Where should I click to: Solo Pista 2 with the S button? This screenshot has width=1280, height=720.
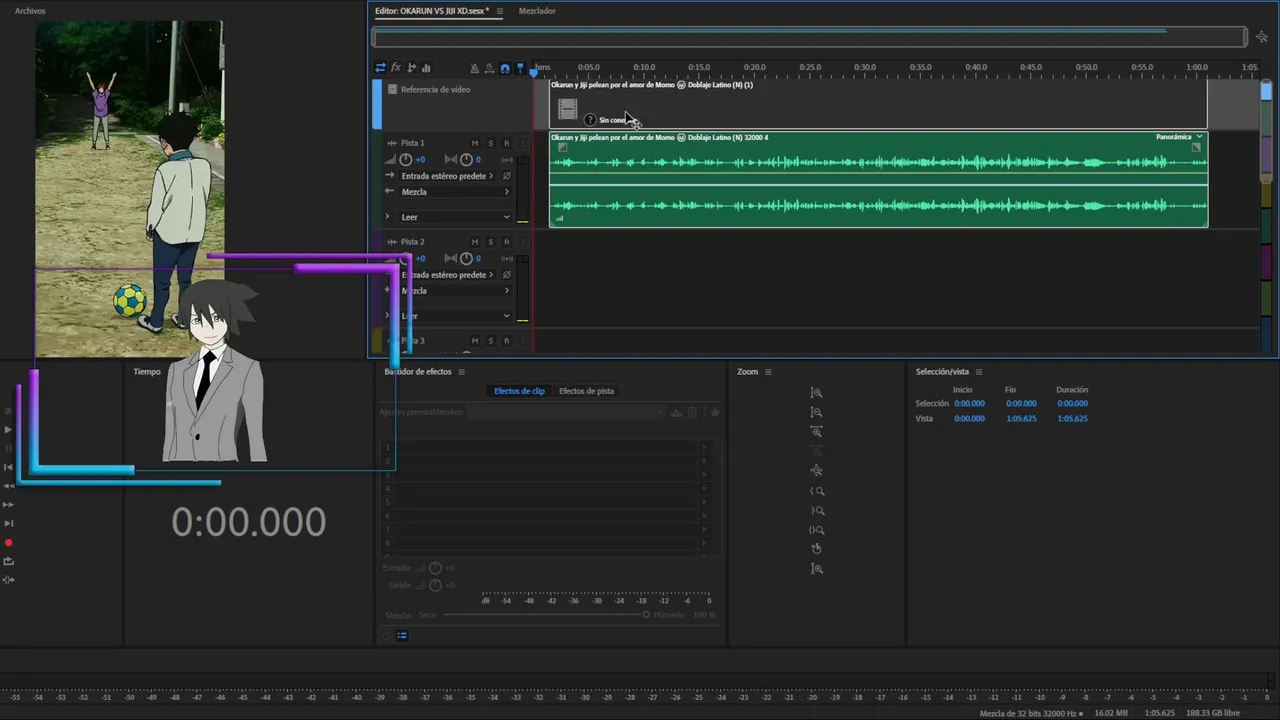tap(491, 242)
